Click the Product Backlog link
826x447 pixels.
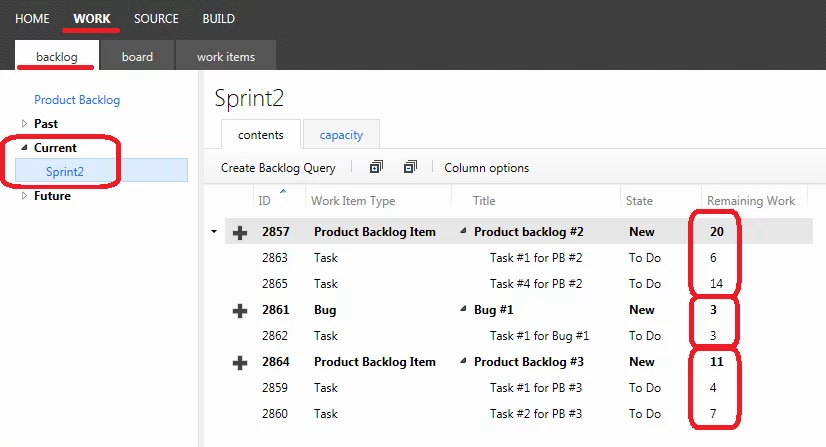click(77, 100)
